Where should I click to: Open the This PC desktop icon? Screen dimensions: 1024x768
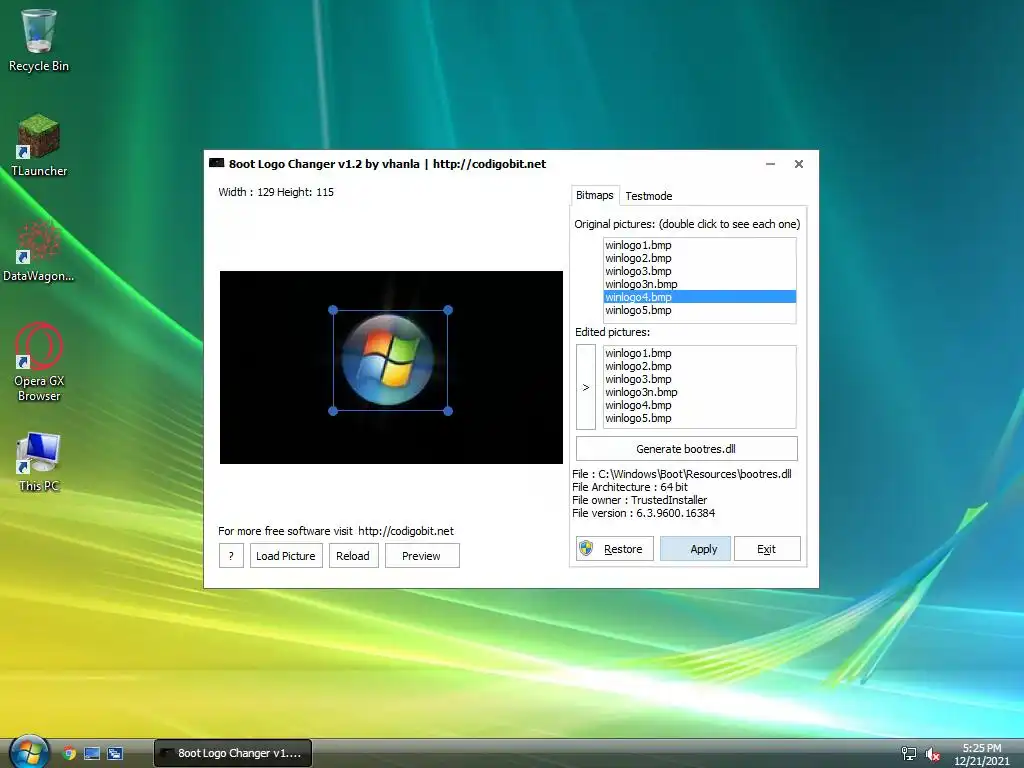[x=39, y=462]
